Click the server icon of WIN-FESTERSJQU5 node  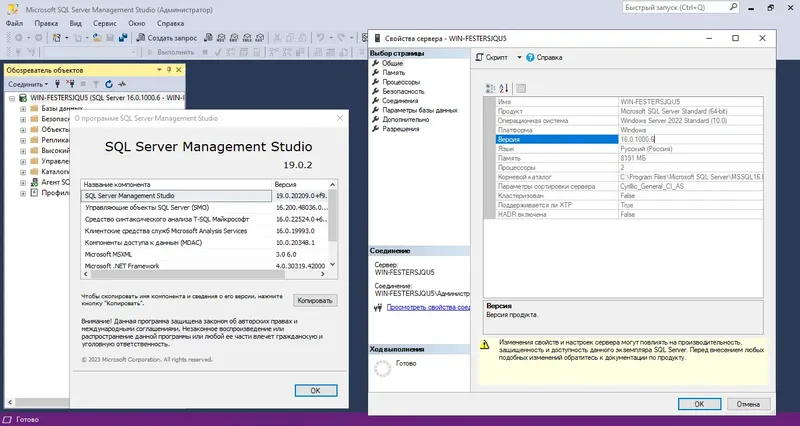[x=23, y=97]
